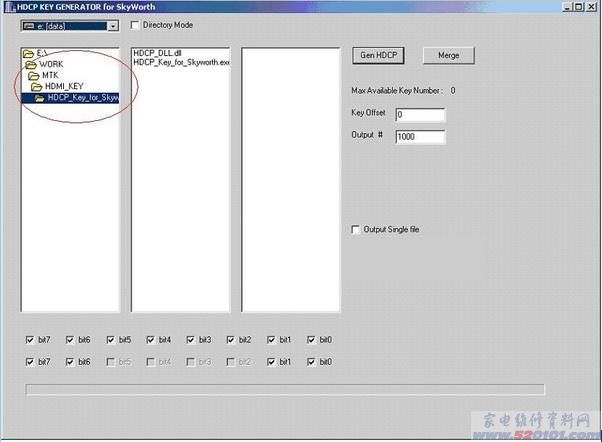Select the MTK folder icon
This screenshot has height=442, width=602.
(34, 76)
